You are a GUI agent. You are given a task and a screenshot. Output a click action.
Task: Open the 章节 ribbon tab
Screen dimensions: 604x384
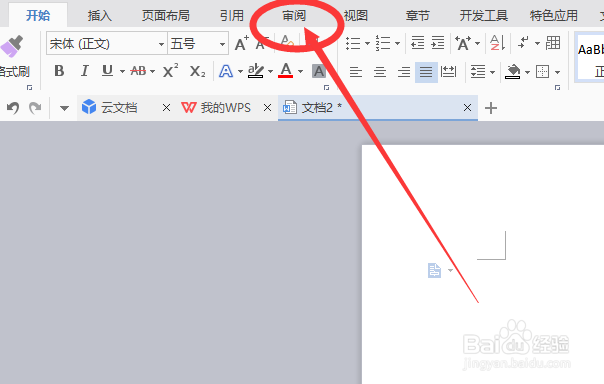pyautogui.click(x=418, y=15)
